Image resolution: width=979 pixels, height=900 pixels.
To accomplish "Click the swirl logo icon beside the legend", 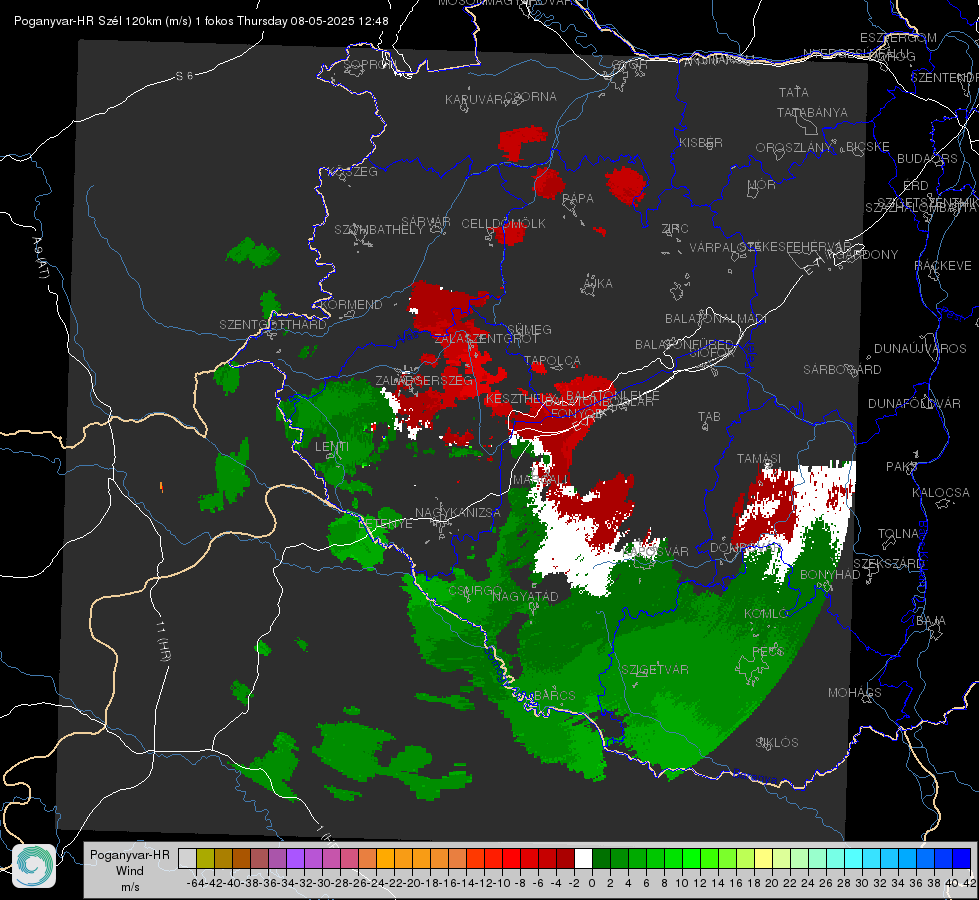I will click(x=34, y=866).
